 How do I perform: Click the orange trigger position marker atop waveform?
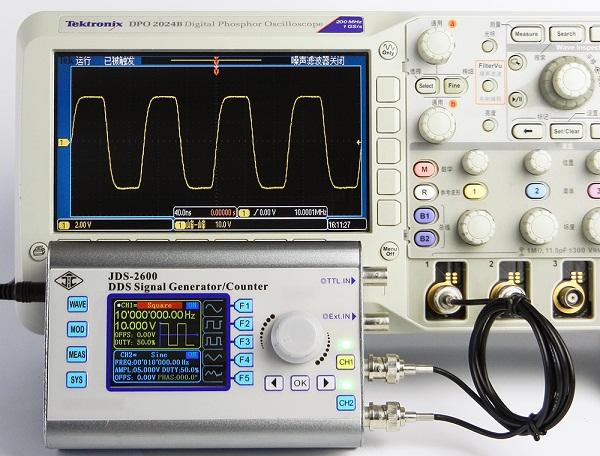pyautogui.click(x=216, y=65)
